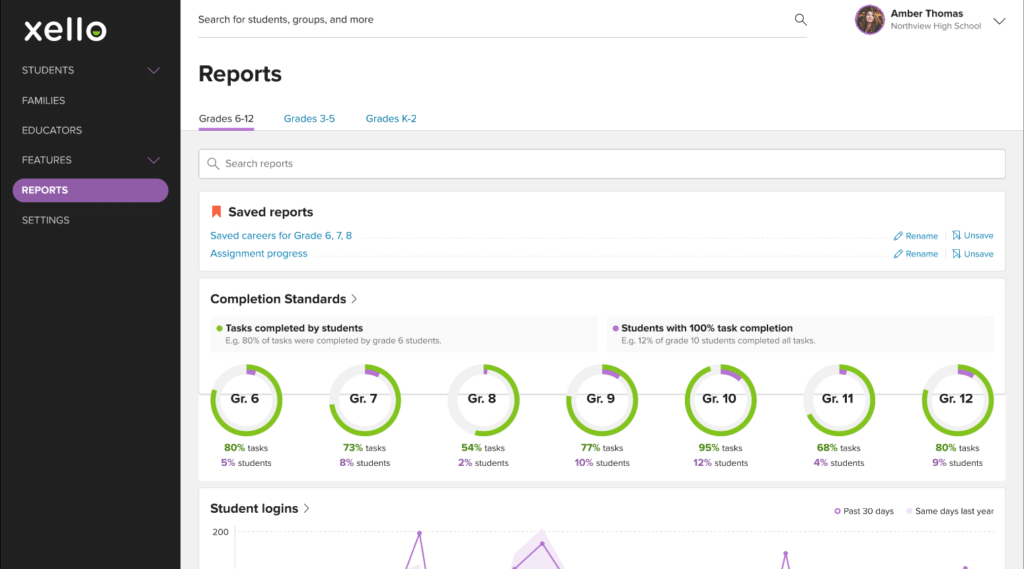Click bookmark icon next to Saved careers Unsave
1024x569 pixels.
pyautogui.click(x=956, y=235)
